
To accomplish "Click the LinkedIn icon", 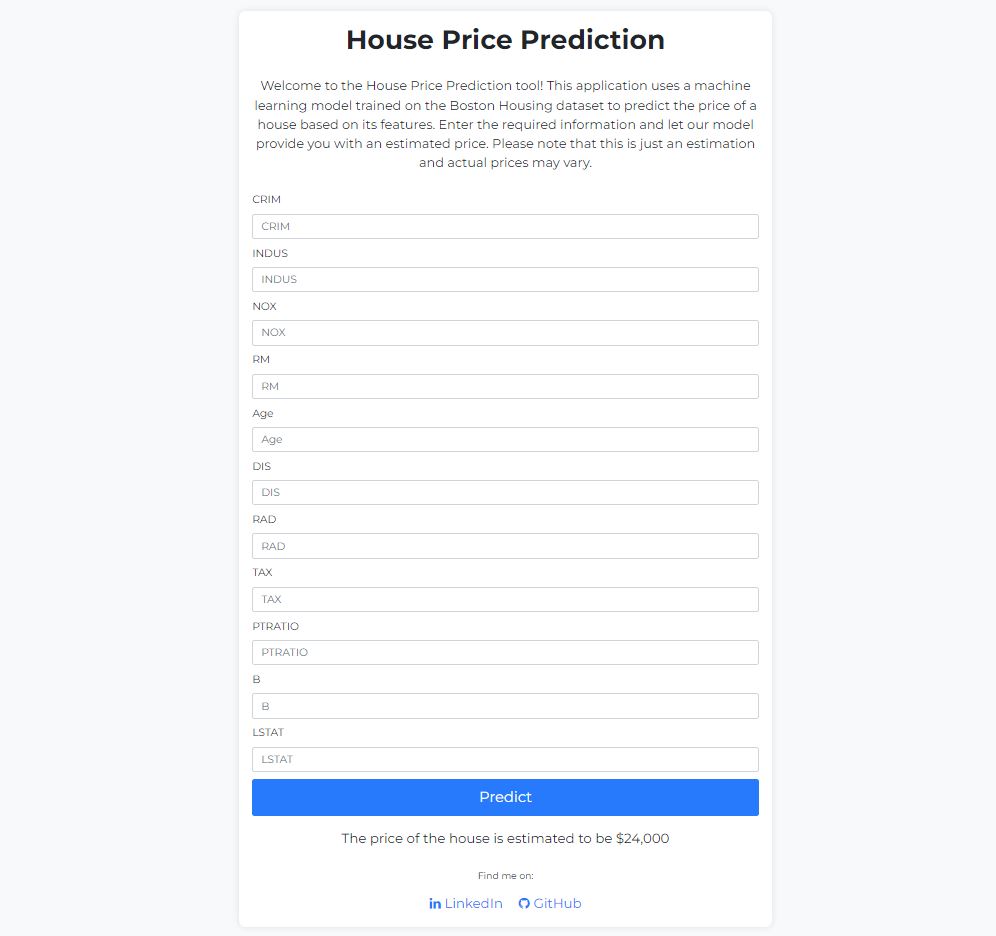I will click(436, 903).
